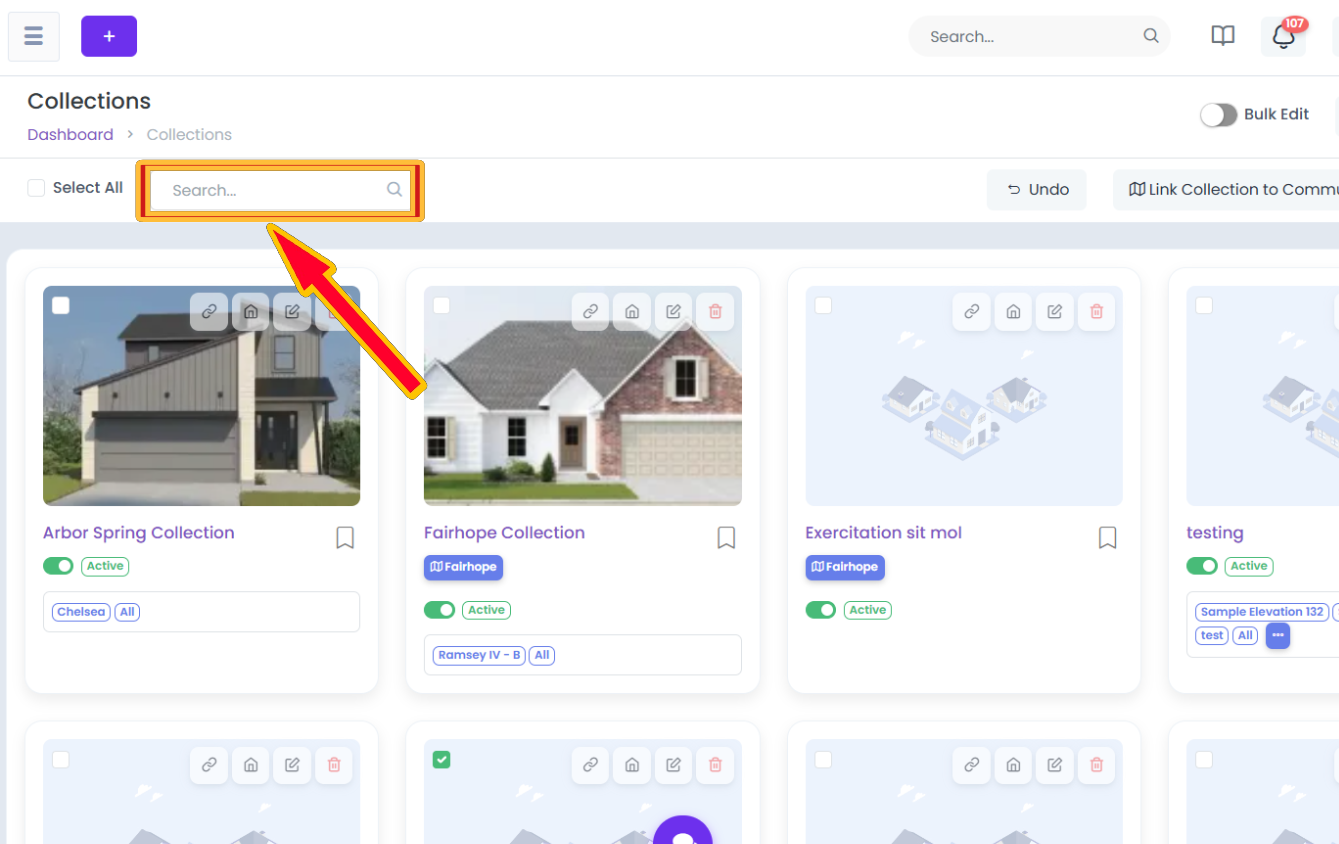The height and width of the screenshot is (844, 1339).
Task: Click Fairhope tag on Exercitation sit mol card
Action: [x=845, y=567]
